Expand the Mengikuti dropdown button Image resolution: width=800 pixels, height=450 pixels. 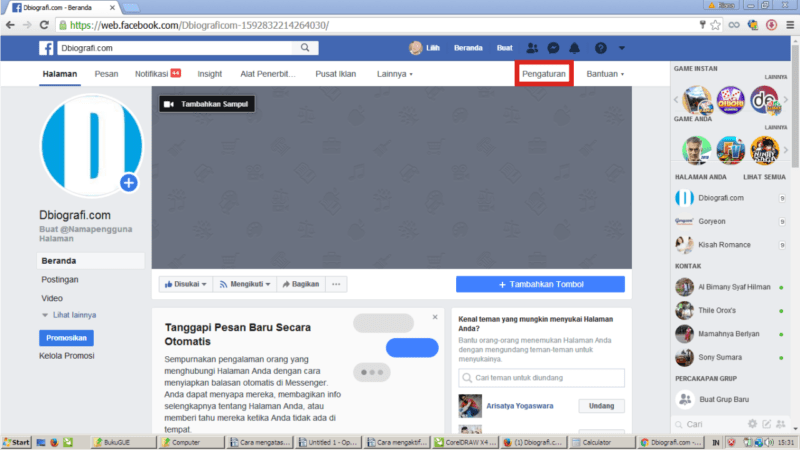tap(245, 284)
